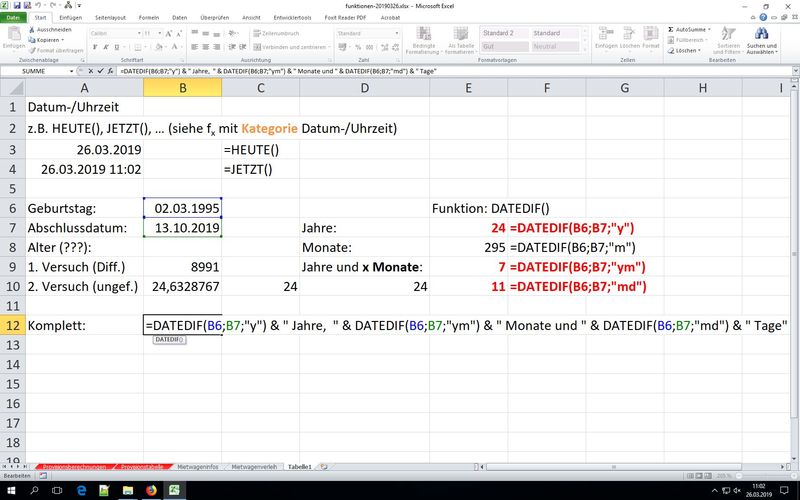Image resolution: width=800 pixels, height=500 pixels.
Task: Switch to the Mietwagenverleih sheet tab
Action: pyautogui.click(x=253, y=466)
